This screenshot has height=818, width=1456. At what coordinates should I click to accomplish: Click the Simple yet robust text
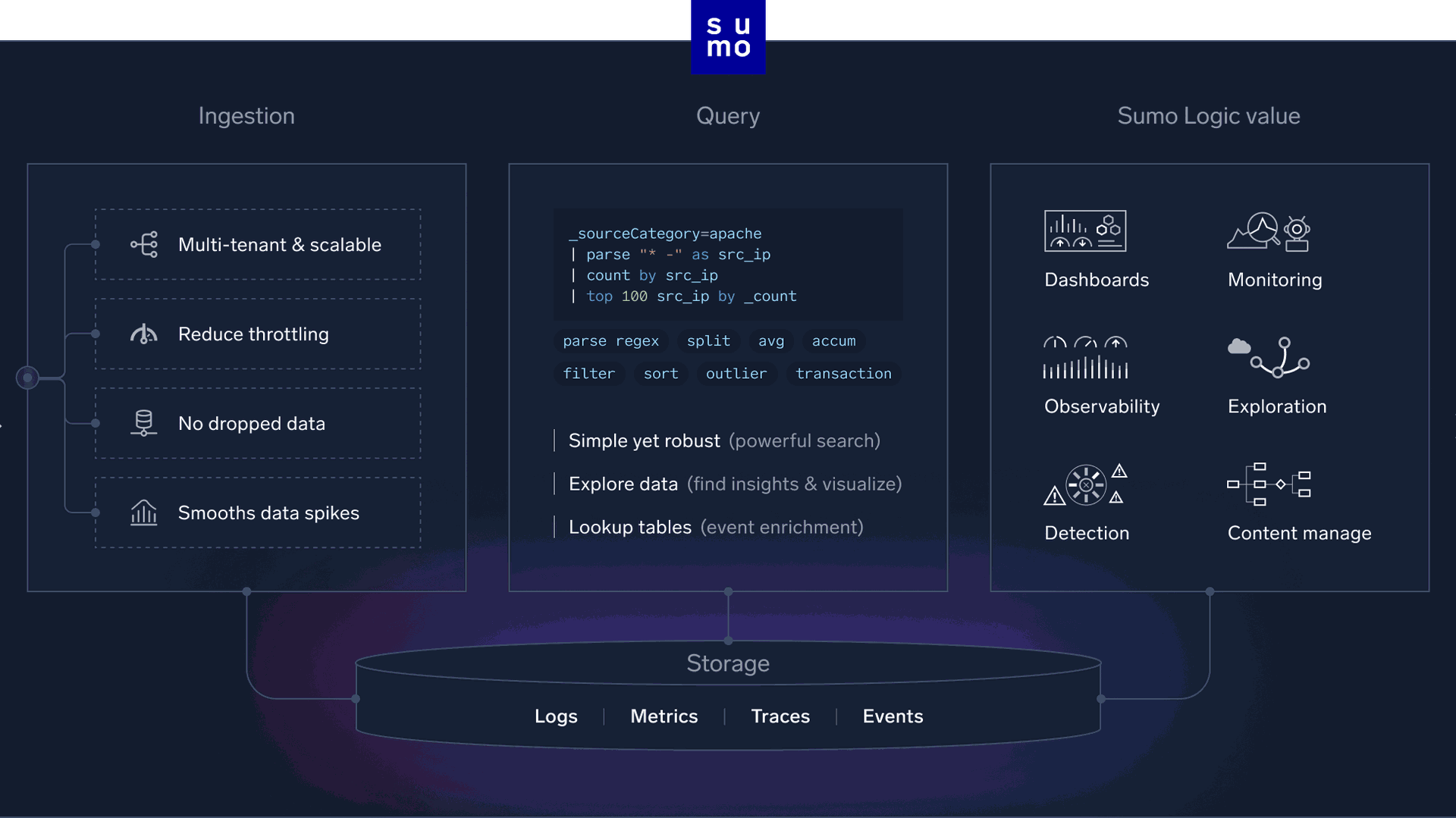pos(645,440)
